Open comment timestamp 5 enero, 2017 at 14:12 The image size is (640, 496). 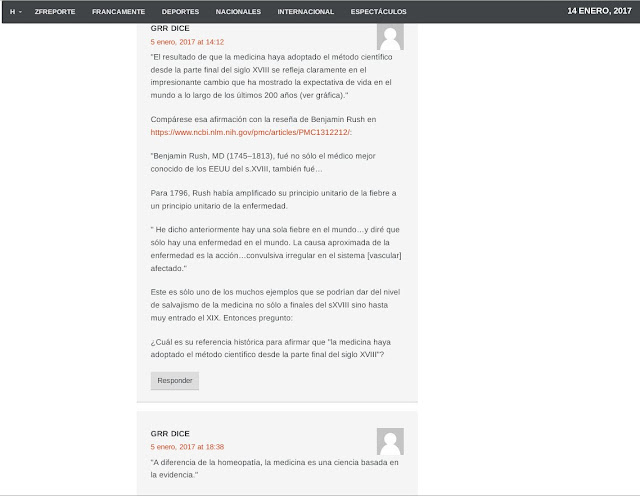point(187,42)
